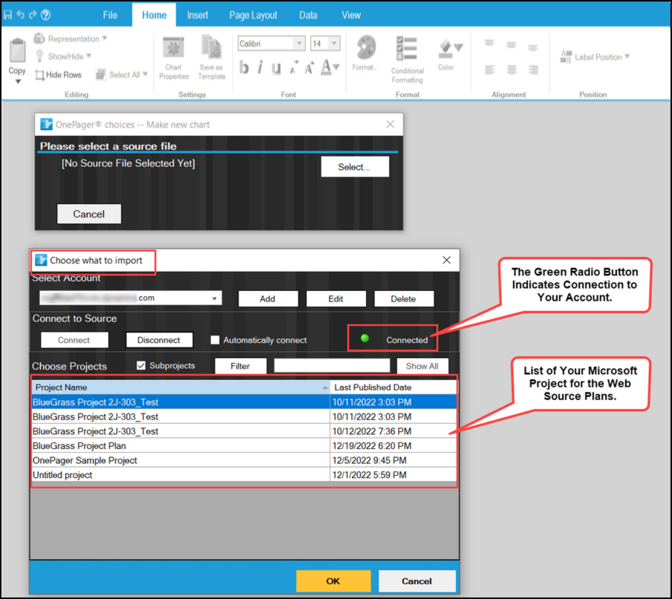672x599 pixels.
Task: Click the increase font size icon
Action: pos(309,67)
